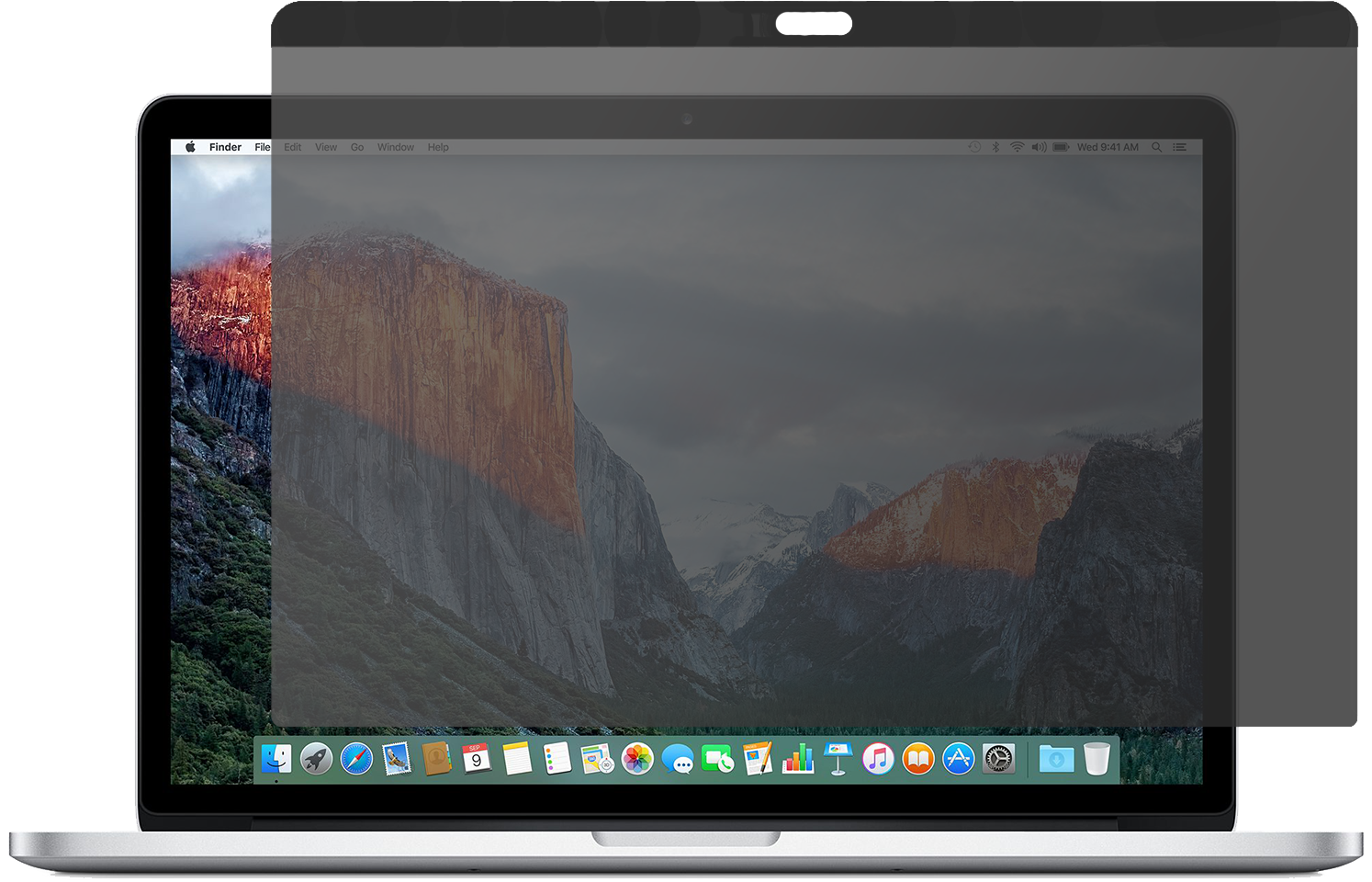Image resolution: width=1372 pixels, height=882 pixels.
Task: Start a FaceTime call
Action: (719, 759)
